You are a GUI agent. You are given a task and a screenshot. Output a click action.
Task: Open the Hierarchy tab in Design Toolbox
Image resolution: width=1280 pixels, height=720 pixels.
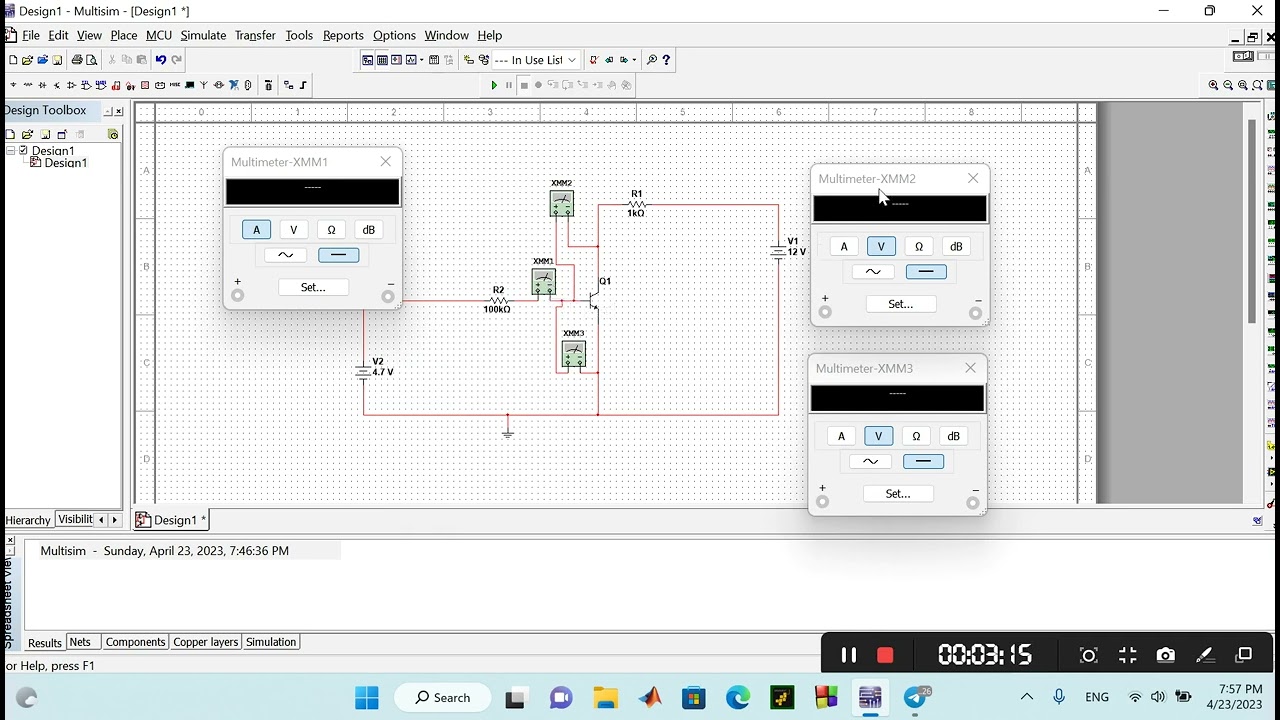[x=28, y=520]
